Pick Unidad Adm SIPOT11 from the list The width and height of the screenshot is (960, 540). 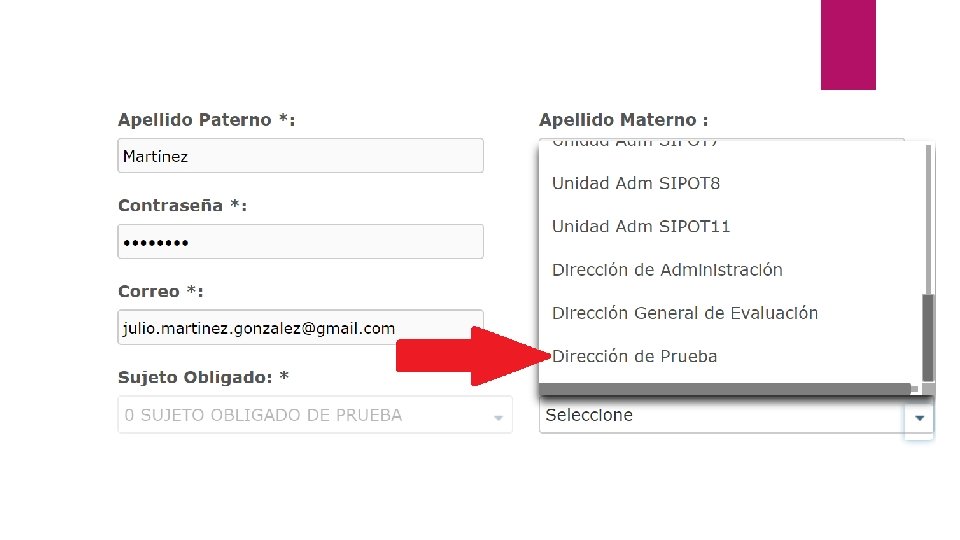tap(641, 227)
